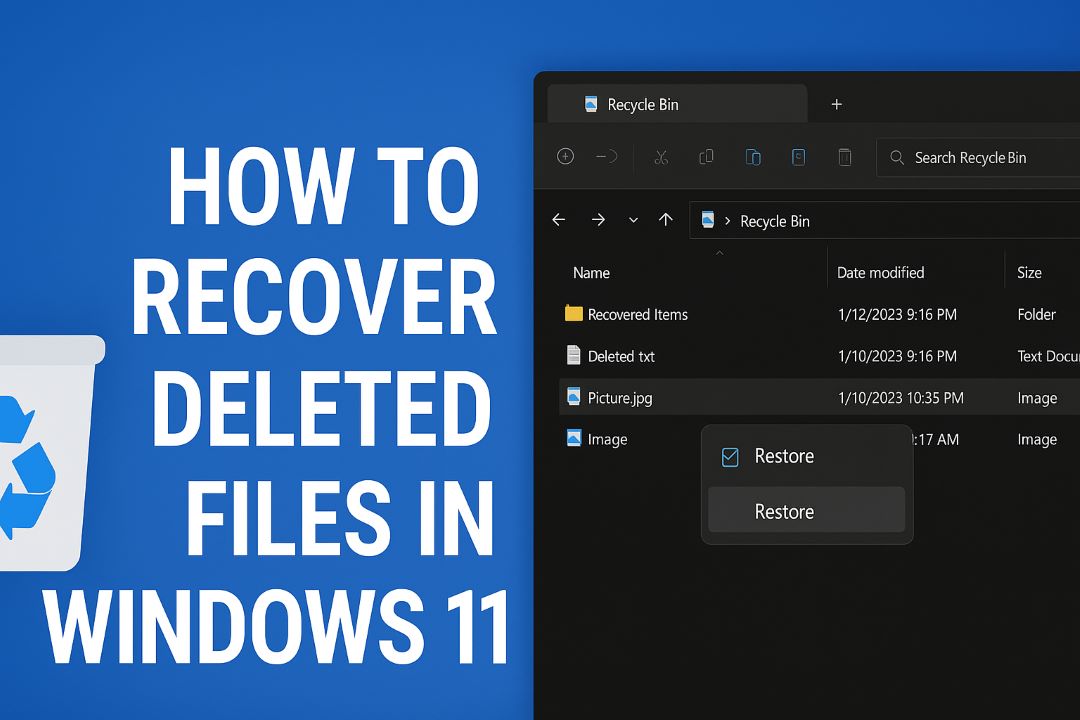Click the Copy icon

point(706,157)
